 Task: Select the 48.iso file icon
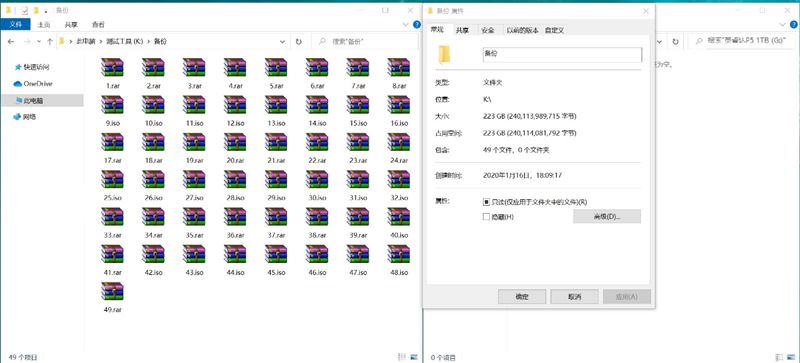click(398, 254)
